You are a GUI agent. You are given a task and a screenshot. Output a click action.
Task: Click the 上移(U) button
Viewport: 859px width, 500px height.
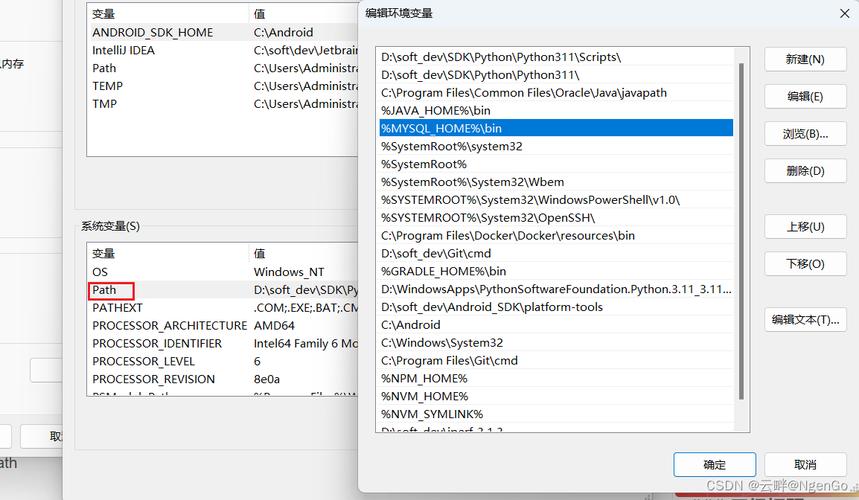coord(805,227)
